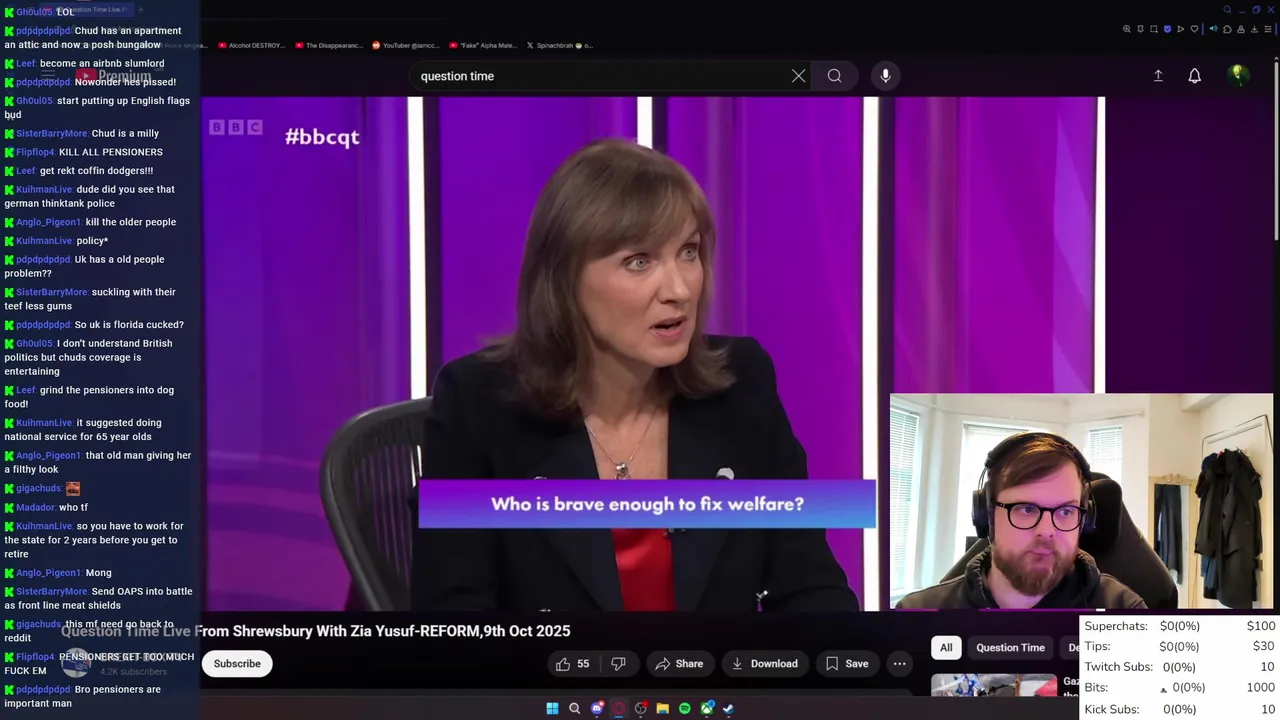
Task: Open Windows taskbar search
Action: 574,708
